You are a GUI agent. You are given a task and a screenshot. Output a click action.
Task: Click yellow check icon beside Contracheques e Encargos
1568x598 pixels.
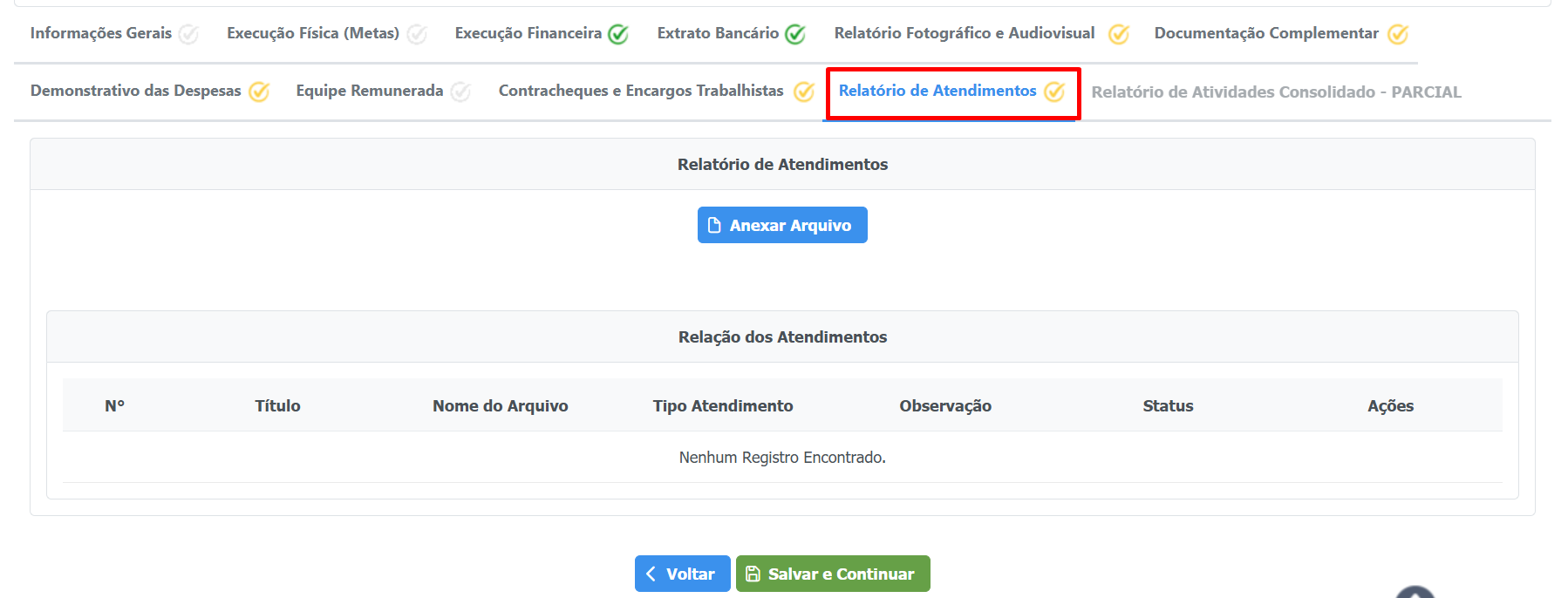[803, 92]
